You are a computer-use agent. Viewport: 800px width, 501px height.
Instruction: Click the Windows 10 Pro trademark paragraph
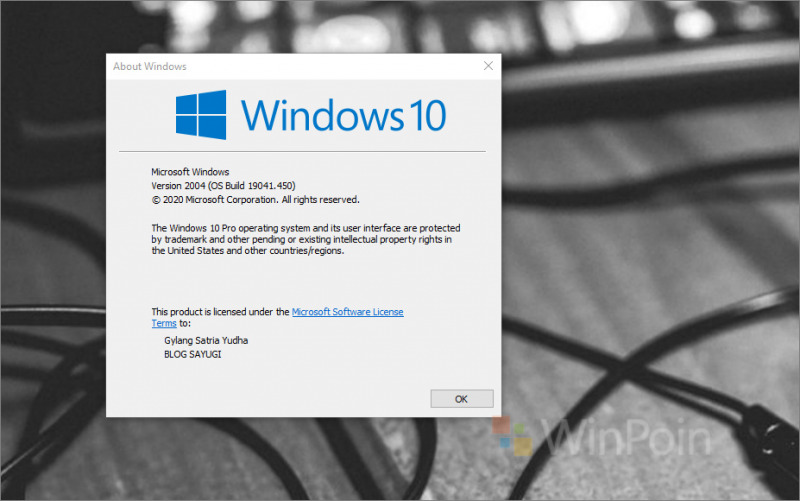coord(306,239)
